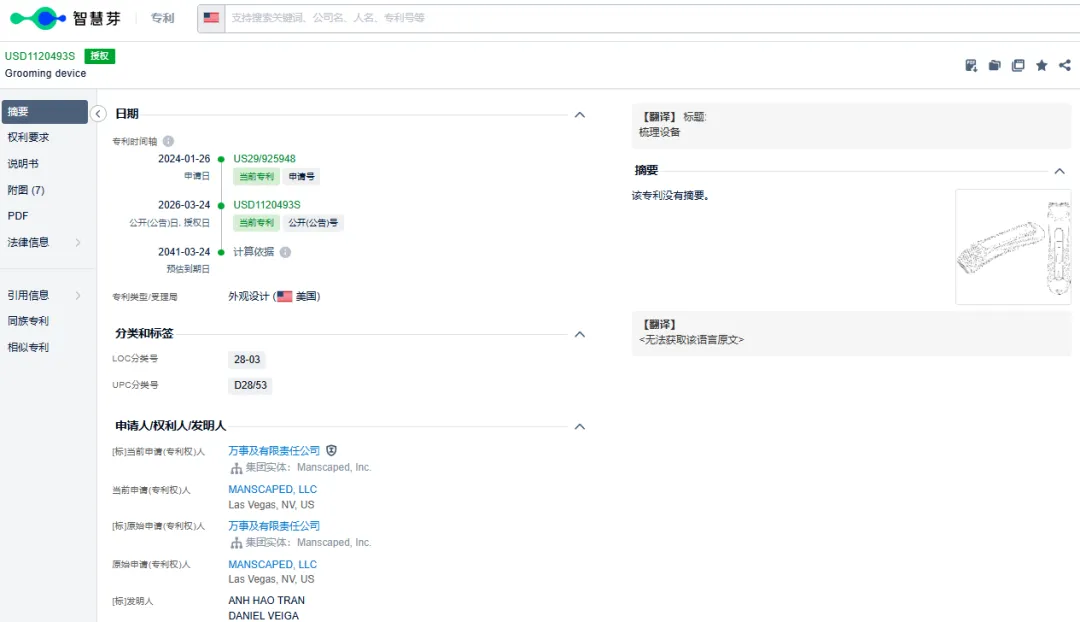Open the US flag country selector
The height and width of the screenshot is (622, 1080).
pos(211,18)
